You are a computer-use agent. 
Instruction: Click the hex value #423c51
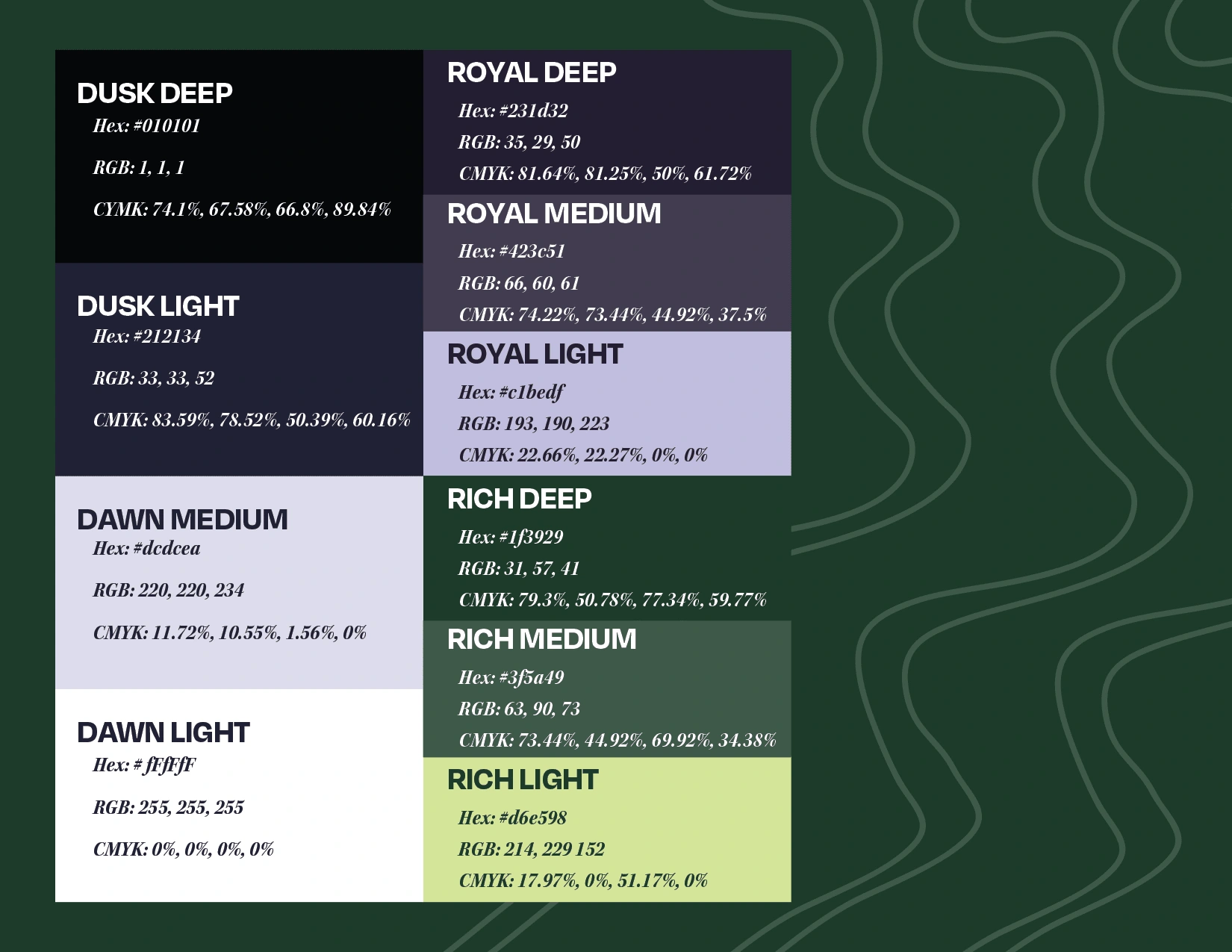[x=511, y=252]
